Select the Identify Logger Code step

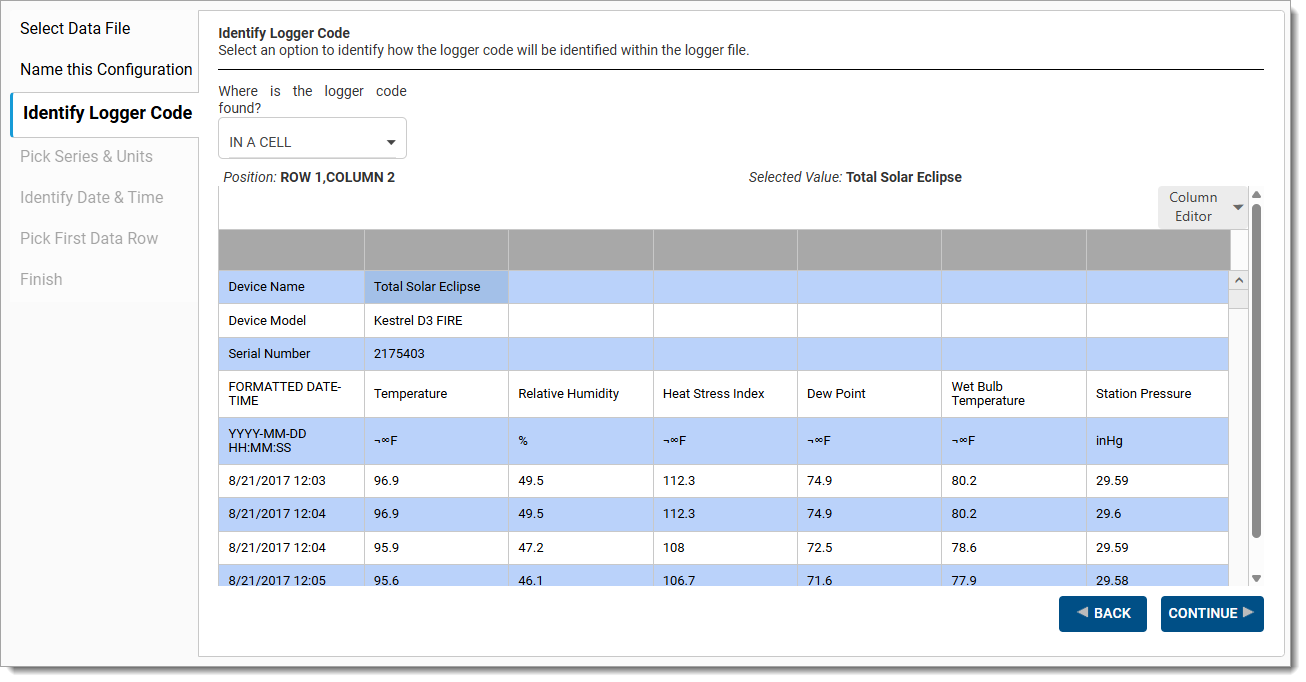pos(105,113)
